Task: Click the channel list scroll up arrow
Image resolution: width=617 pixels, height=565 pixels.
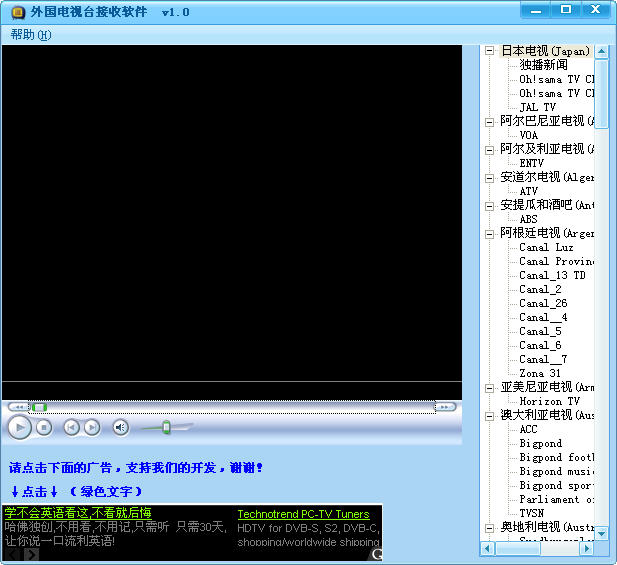Action: pos(601,51)
